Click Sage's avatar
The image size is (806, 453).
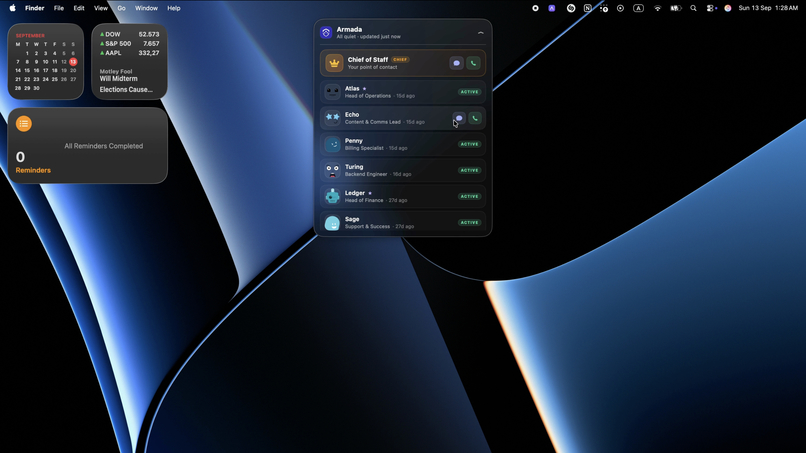[x=333, y=223]
